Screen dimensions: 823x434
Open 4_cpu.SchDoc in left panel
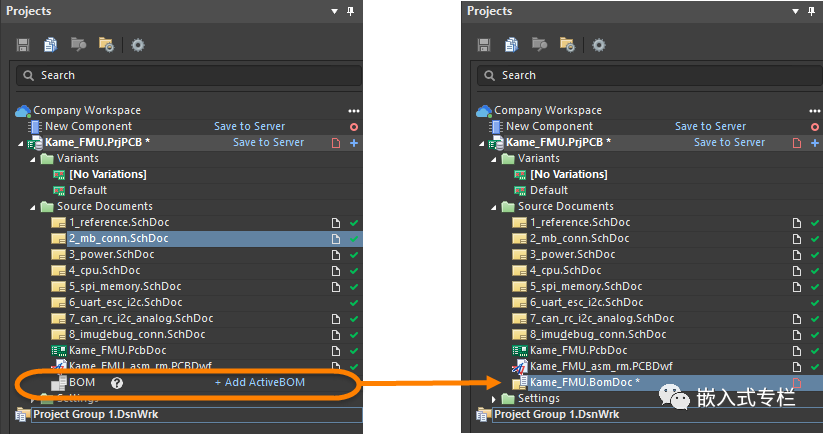coord(104,270)
